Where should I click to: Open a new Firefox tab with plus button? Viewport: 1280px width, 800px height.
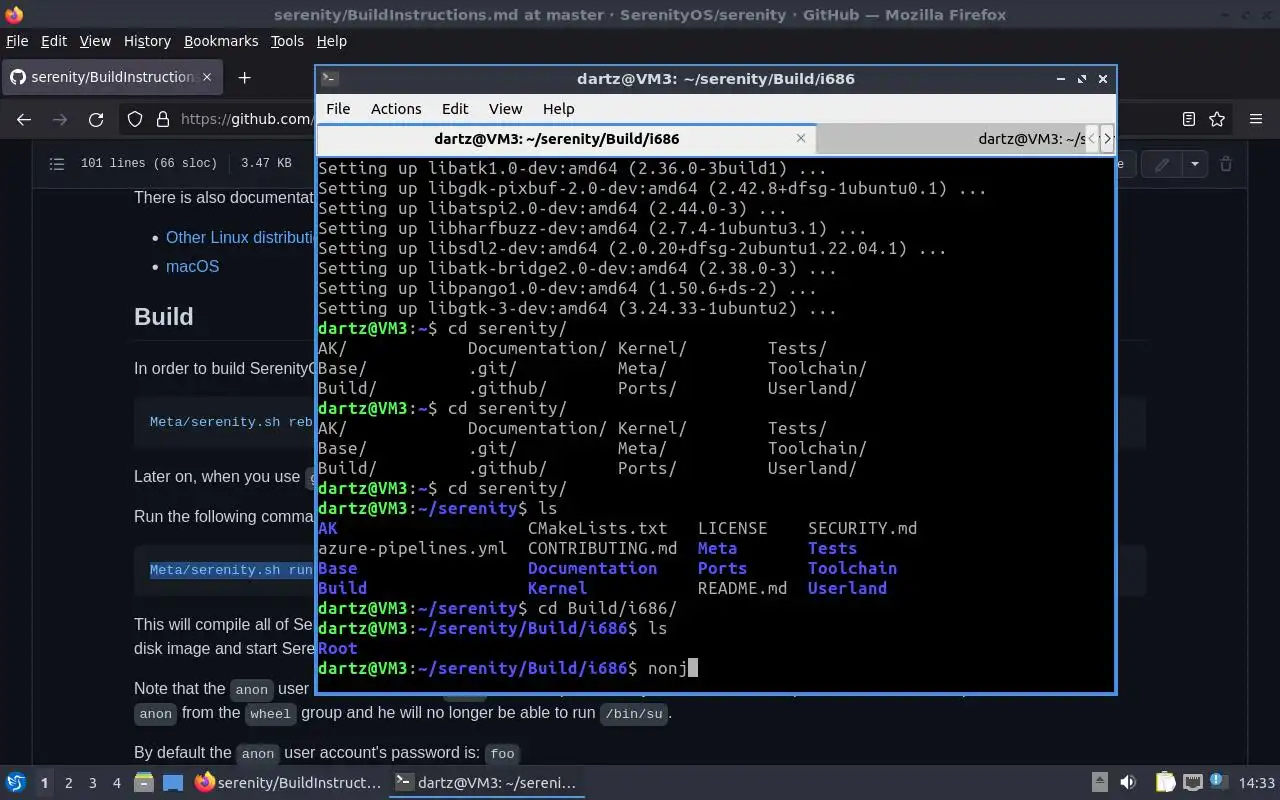click(x=244, y=77)
